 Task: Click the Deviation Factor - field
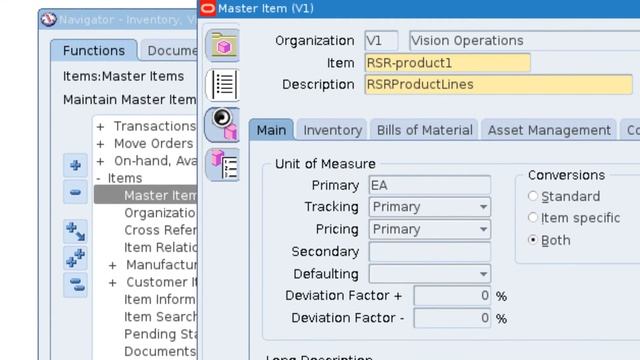pos(452,318)
